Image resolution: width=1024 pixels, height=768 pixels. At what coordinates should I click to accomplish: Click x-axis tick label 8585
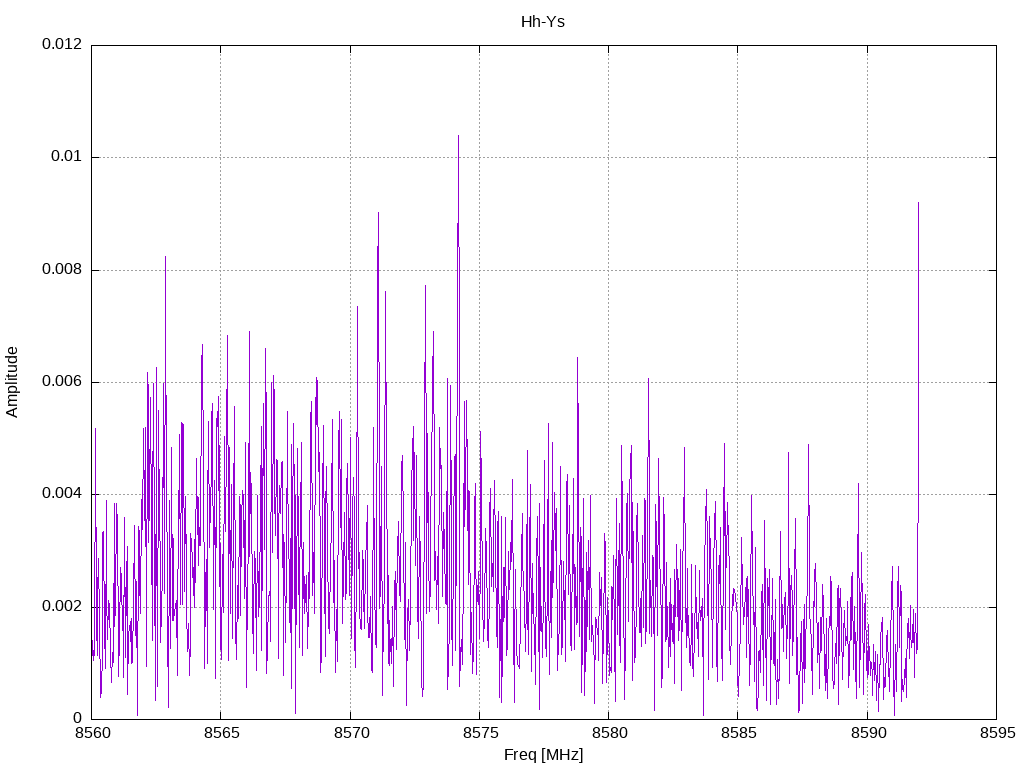(x=739, y=733)
